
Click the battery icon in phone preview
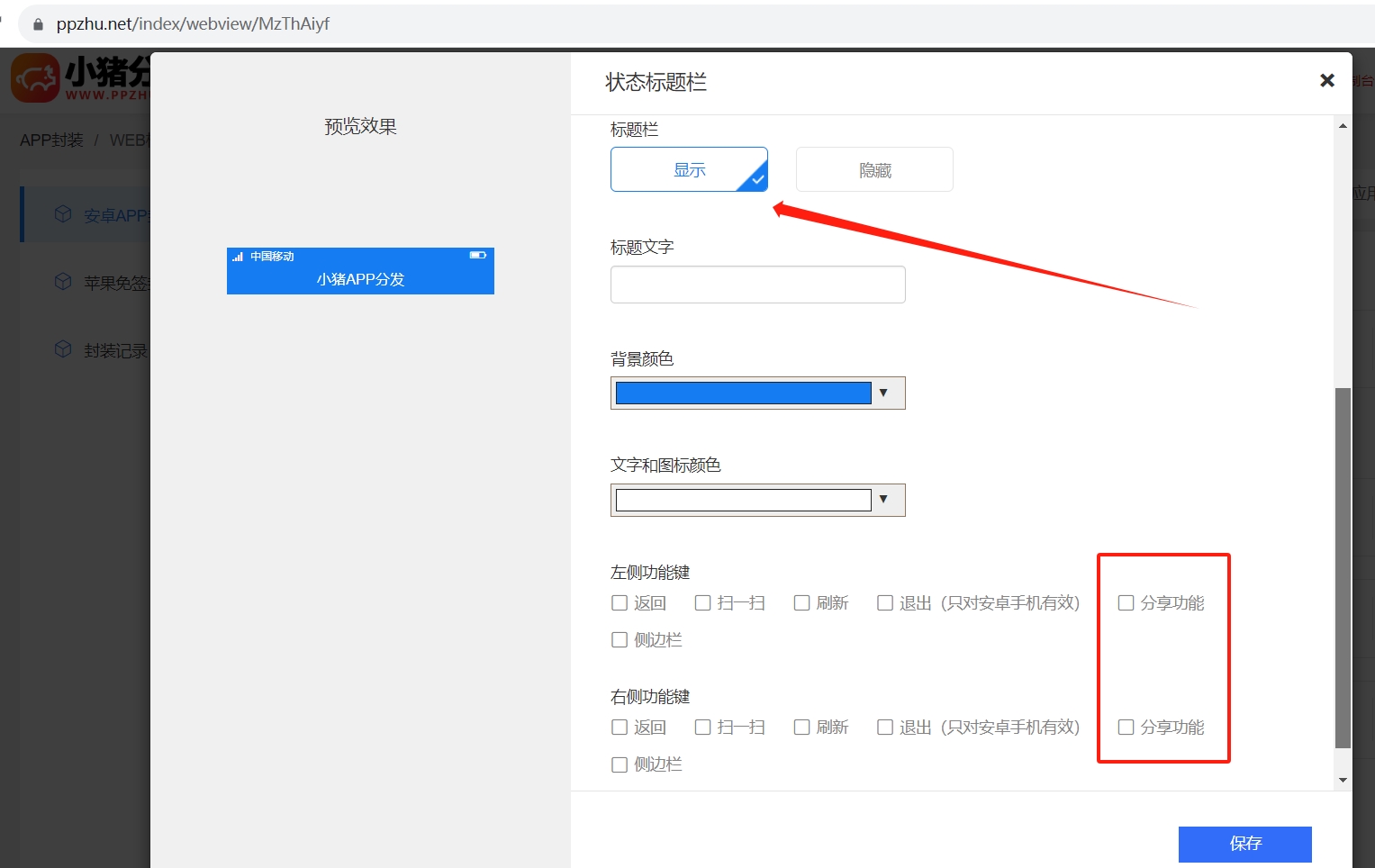477,255
